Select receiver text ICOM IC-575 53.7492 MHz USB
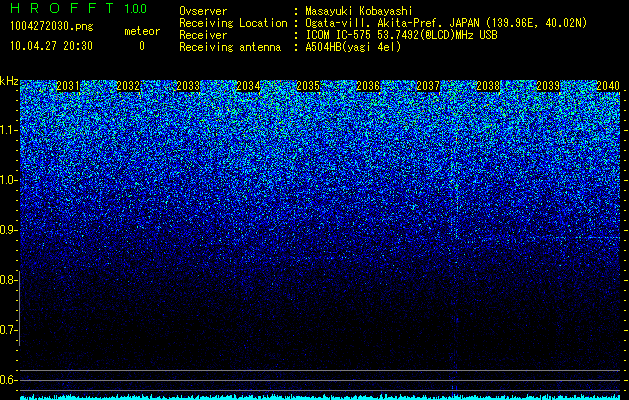The image size is (629, 400). coord(402,35)
